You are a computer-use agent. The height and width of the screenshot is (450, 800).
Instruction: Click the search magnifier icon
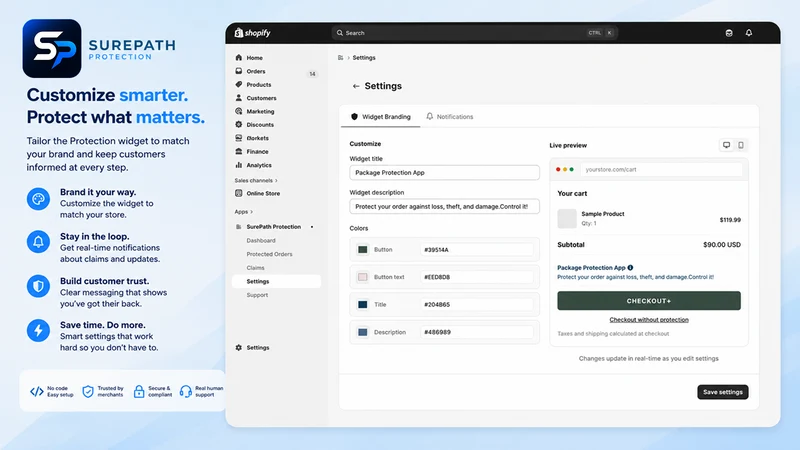point(340,33)
